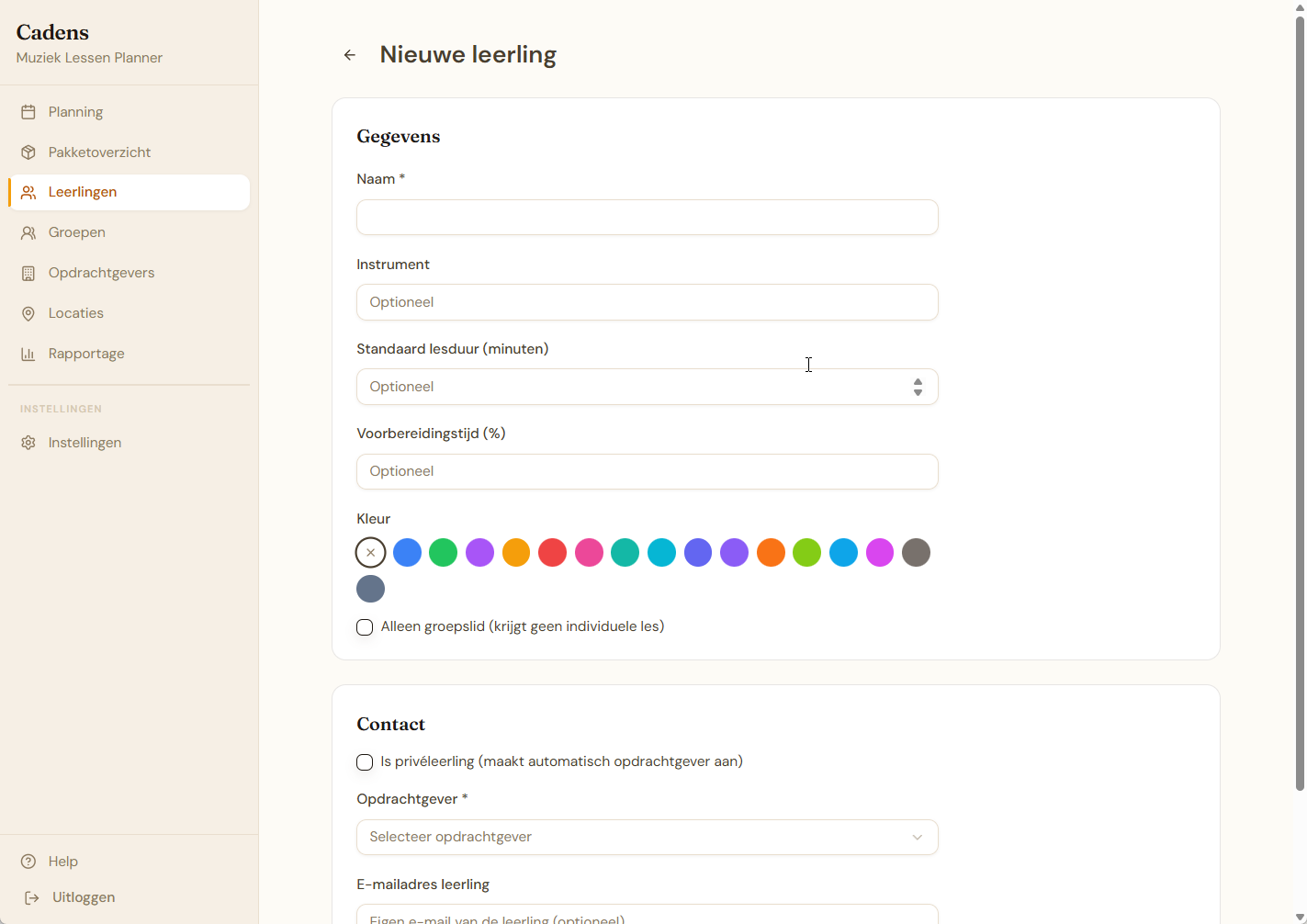Check the 'Is privéleerling' option
1307x924 pixels.
click(365, 761)
